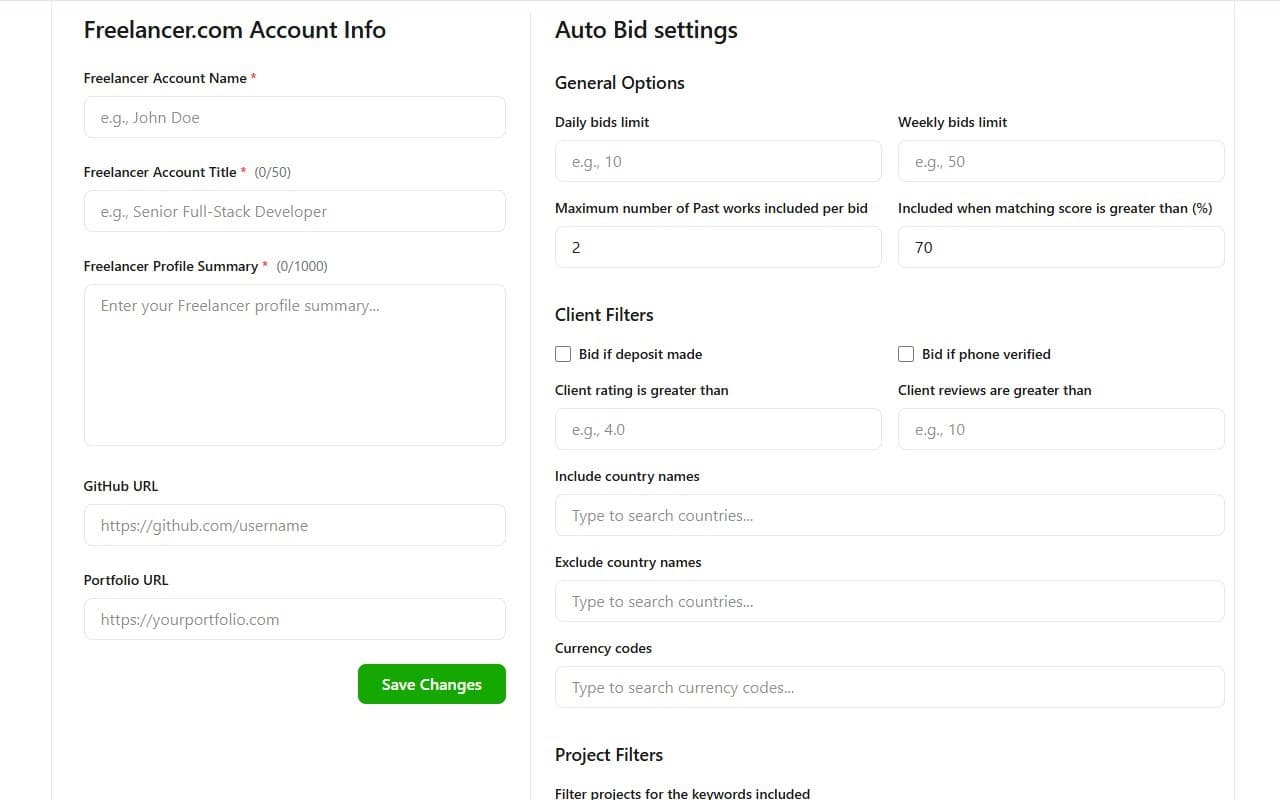Open the Currency codes search selector
Viewport: 1280px width, 800px height.
(x=889, y=687)
